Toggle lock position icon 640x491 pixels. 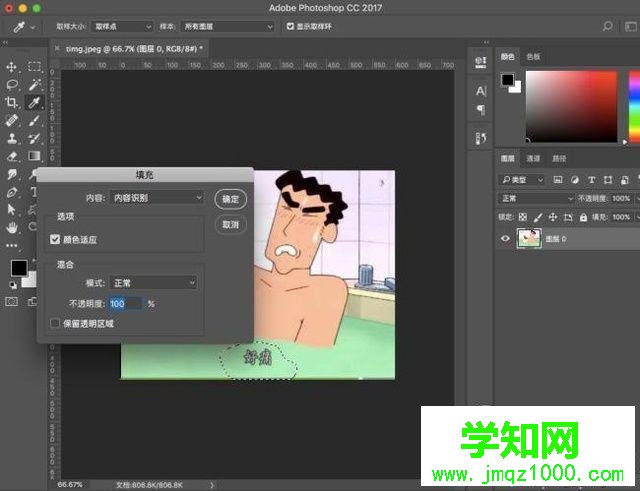click(553, 217)
